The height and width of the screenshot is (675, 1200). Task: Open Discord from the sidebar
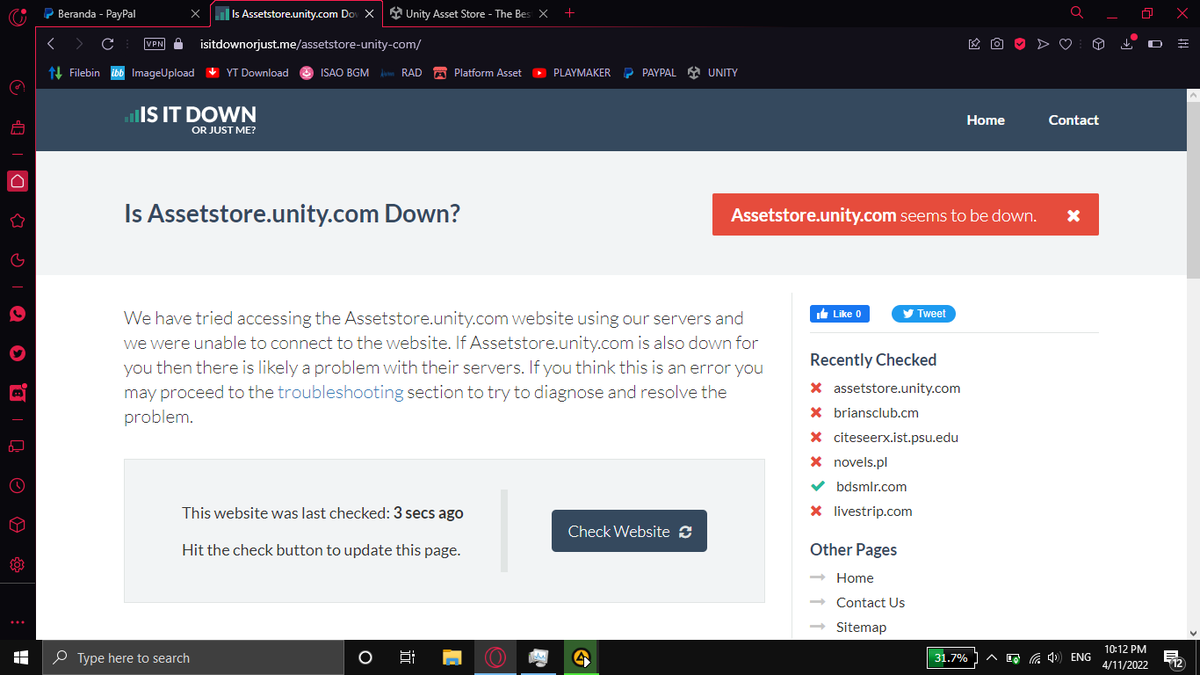(x=17, y=393)
